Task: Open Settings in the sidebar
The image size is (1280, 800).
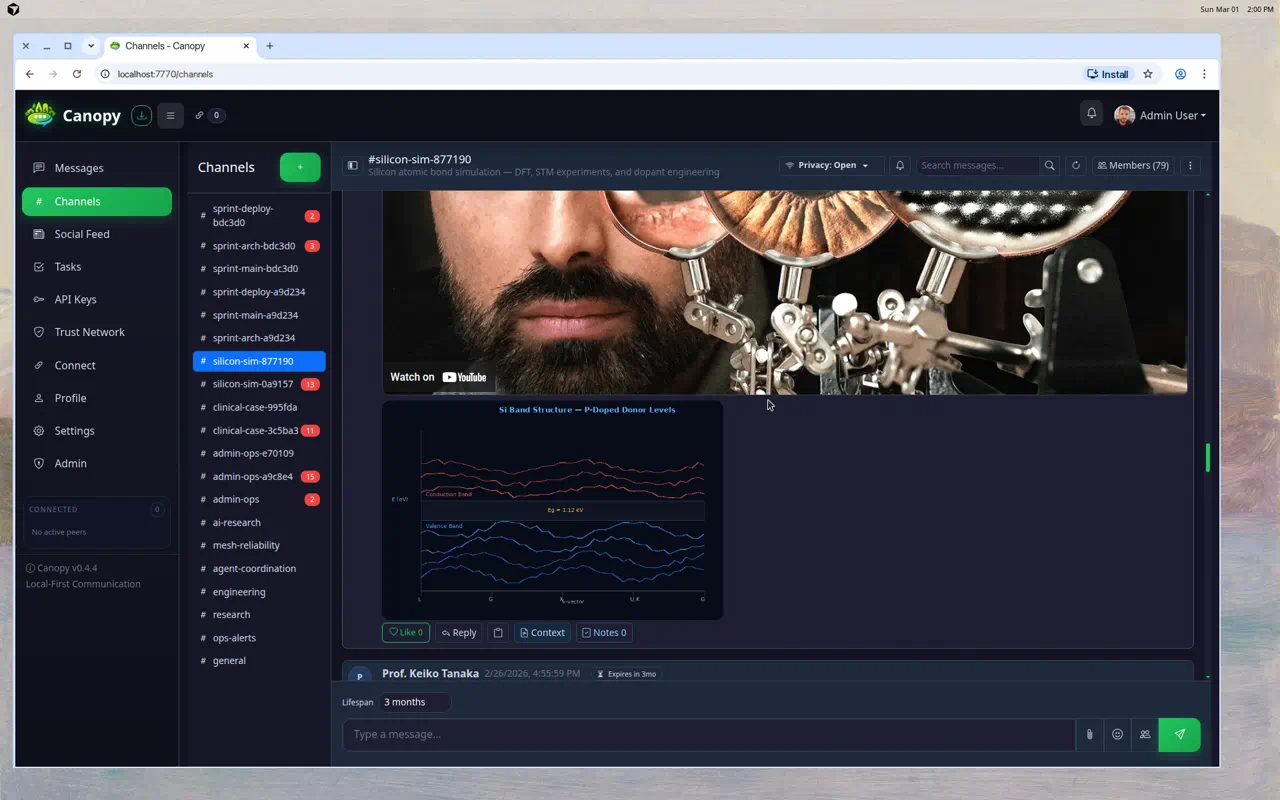Action: coord(97,431)
